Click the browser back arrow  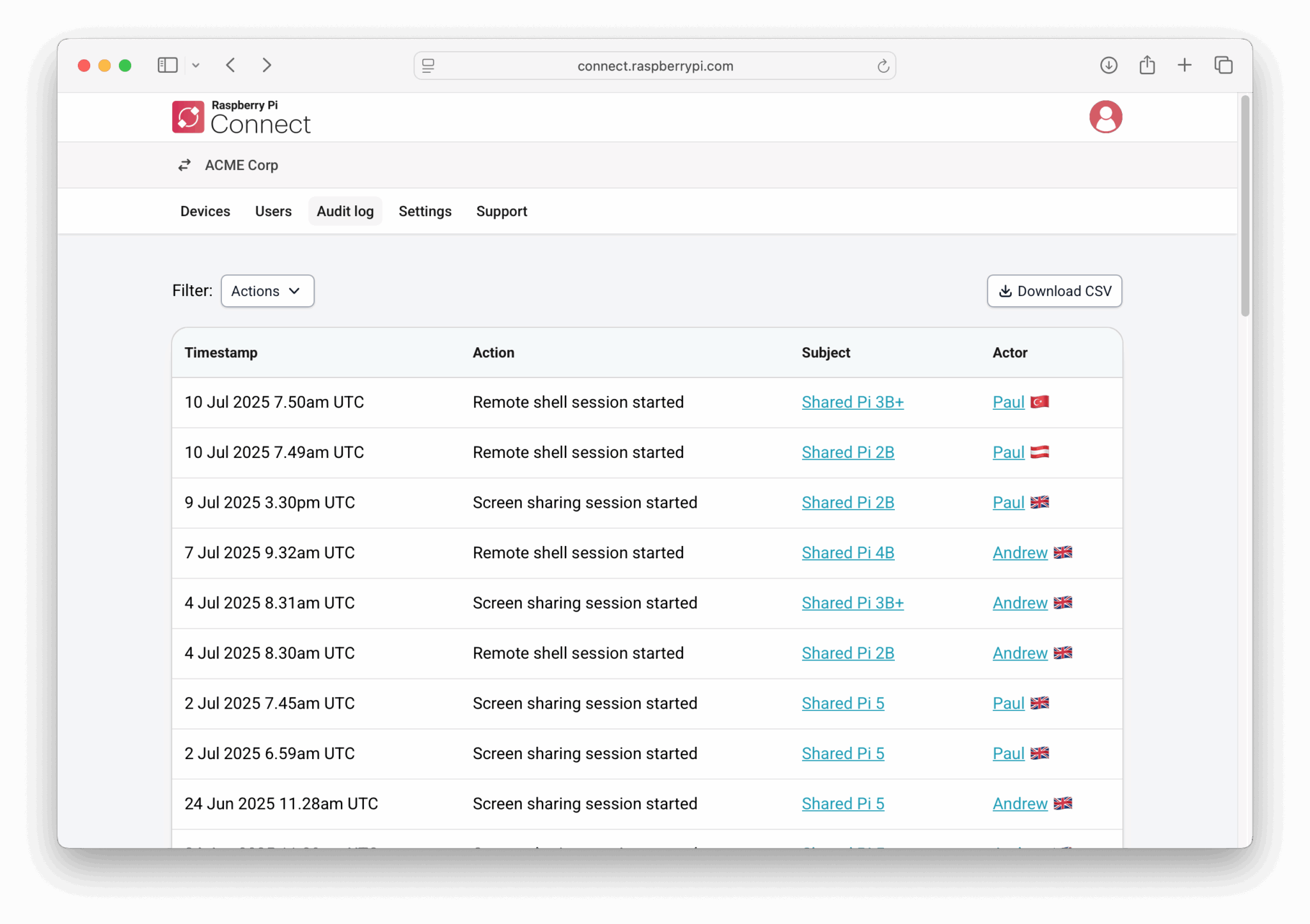click(230, 65)
